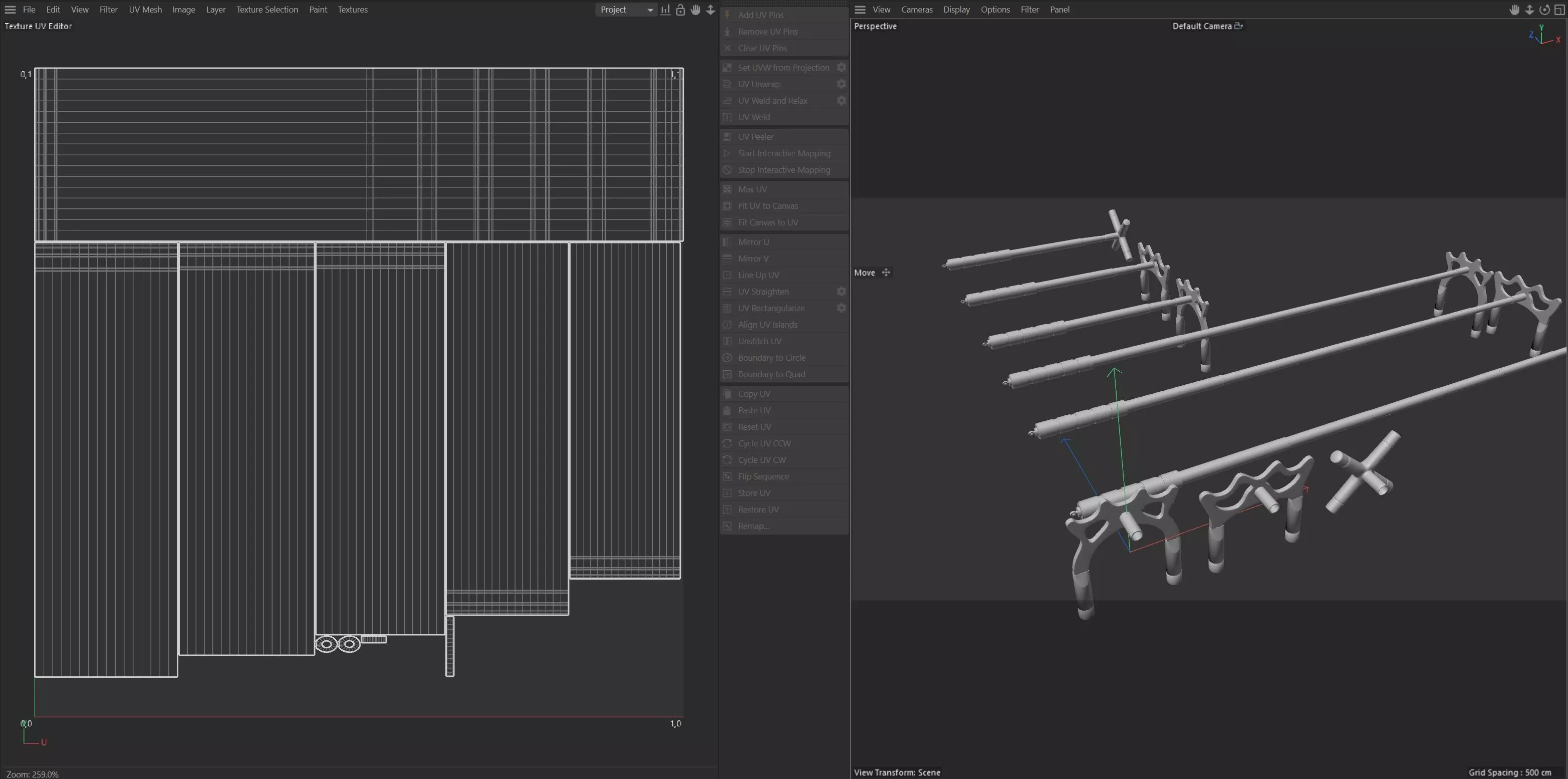Click the pan hand icon in the 3D viewport
1568x779 pixels.
click(x=1514, y=10)
